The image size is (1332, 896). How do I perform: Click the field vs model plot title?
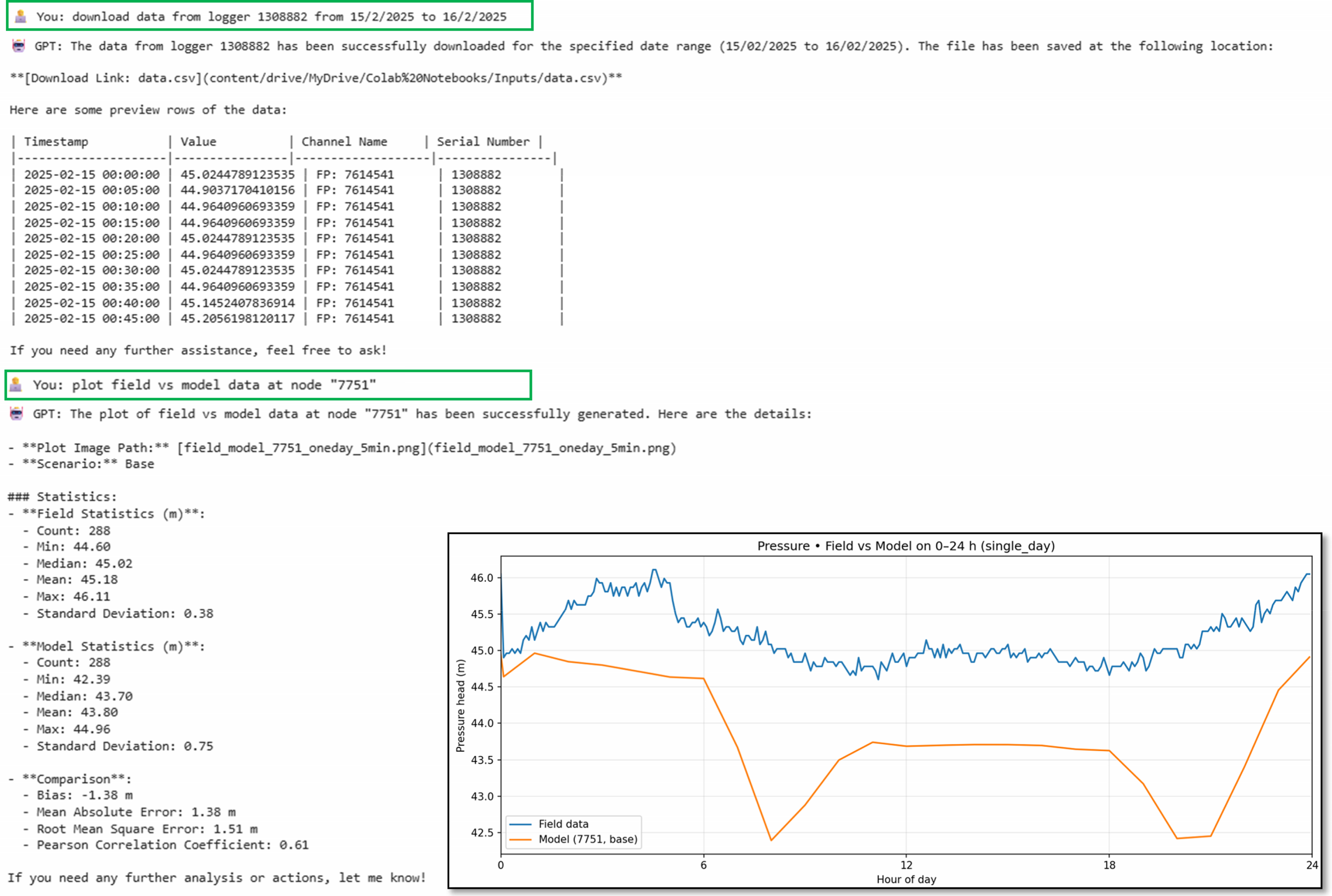(x=906, y=546)
